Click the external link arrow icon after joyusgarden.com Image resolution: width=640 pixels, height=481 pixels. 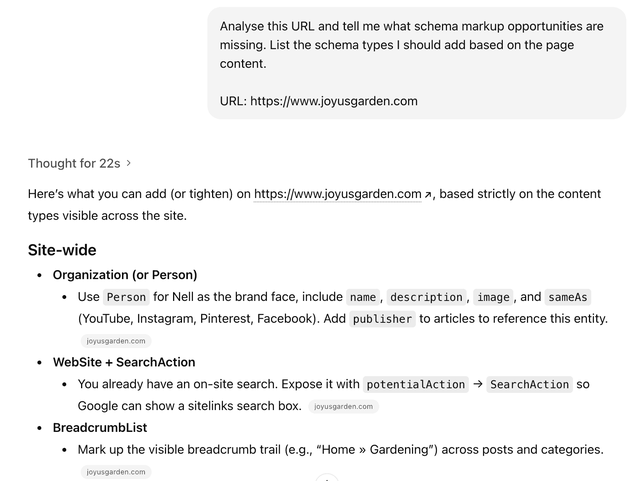coord(429,195)
